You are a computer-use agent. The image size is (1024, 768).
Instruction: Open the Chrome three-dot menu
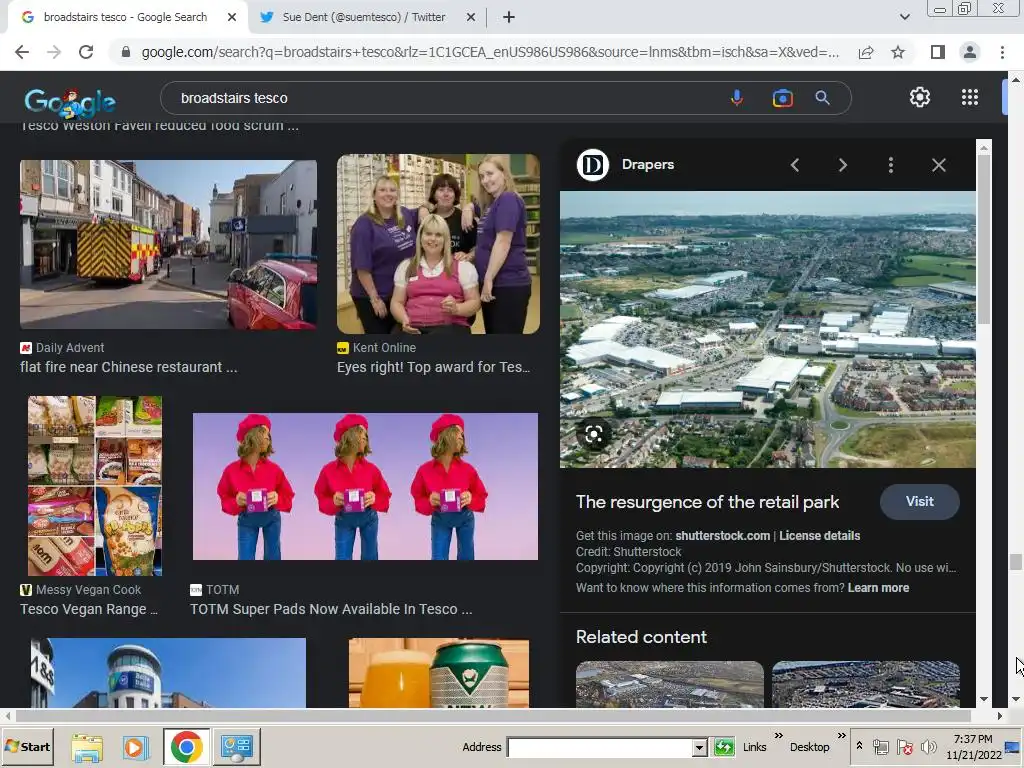click(1002, 52)
